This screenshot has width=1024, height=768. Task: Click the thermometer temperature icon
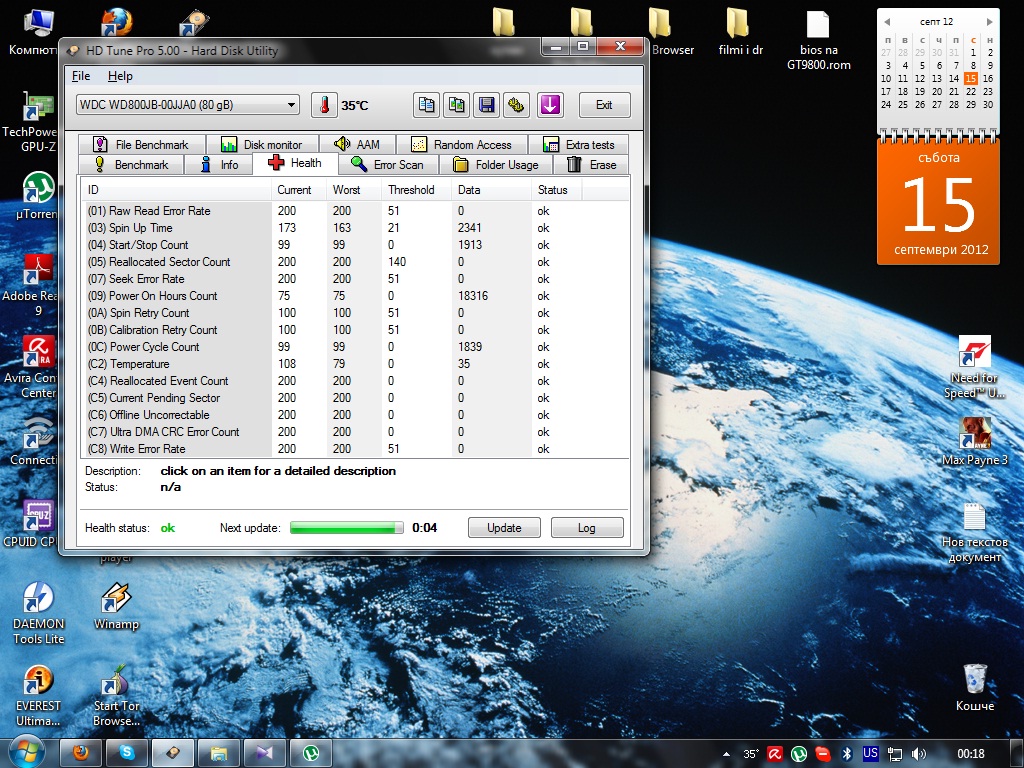pos(324,105)
